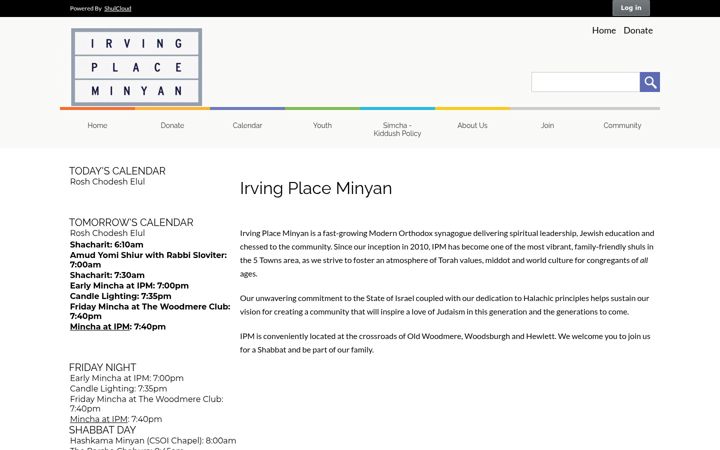Click Friday Night Friday Mincha at The Woodmere Club
The height and width of the screenshot is (450, 720).
tap(146, 404)
